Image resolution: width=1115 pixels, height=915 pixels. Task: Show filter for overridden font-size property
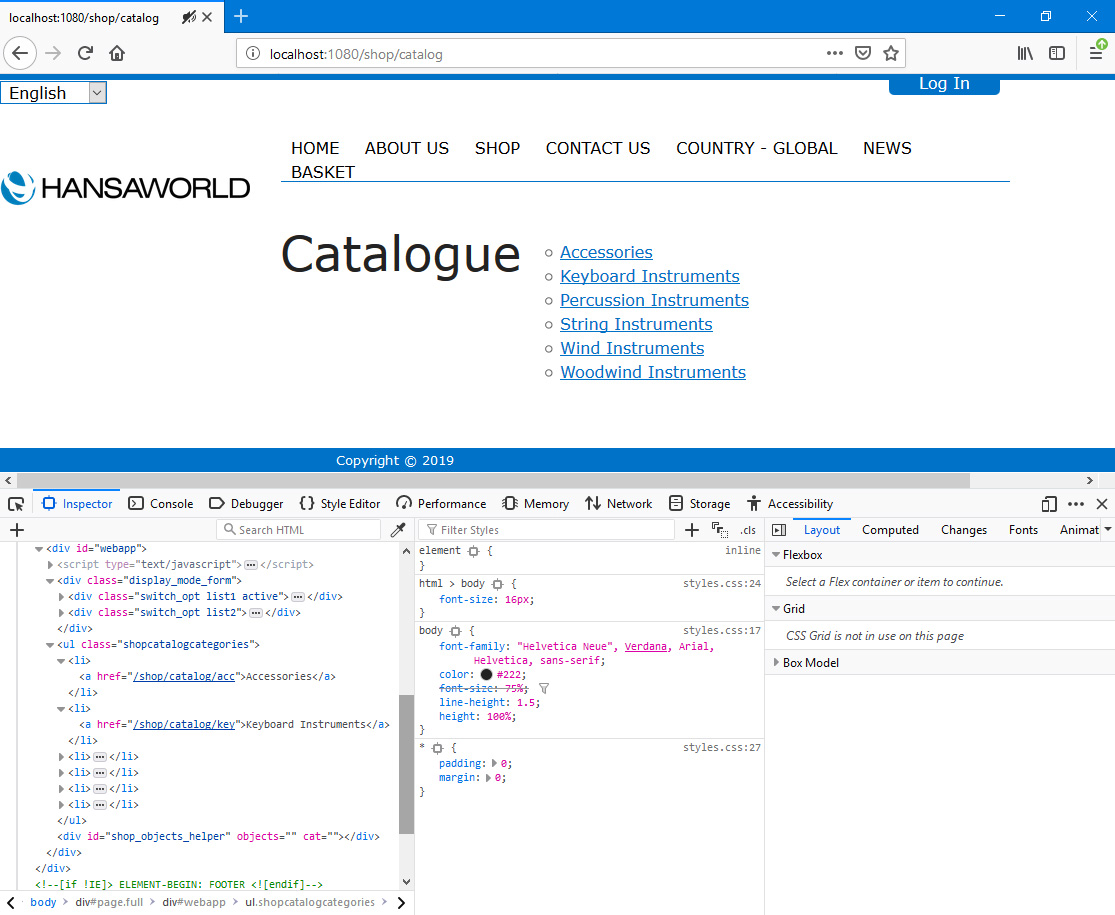click(544, 688)
